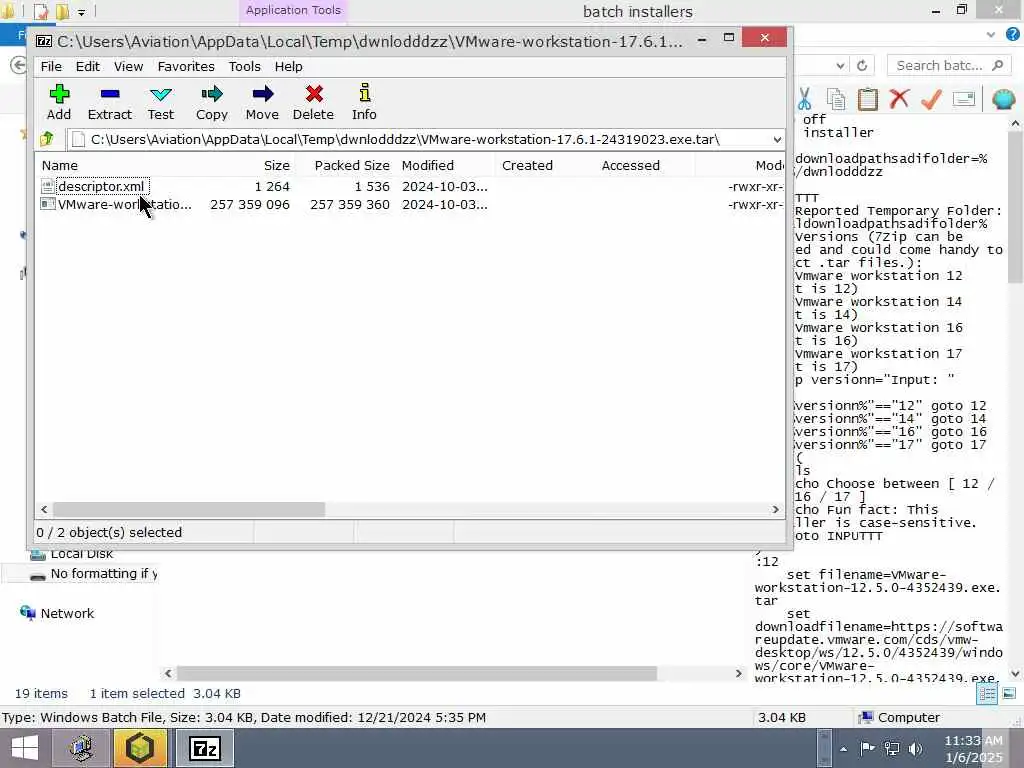
Task: Click the descriptor.xml file icon
Action: click(47, 186)
